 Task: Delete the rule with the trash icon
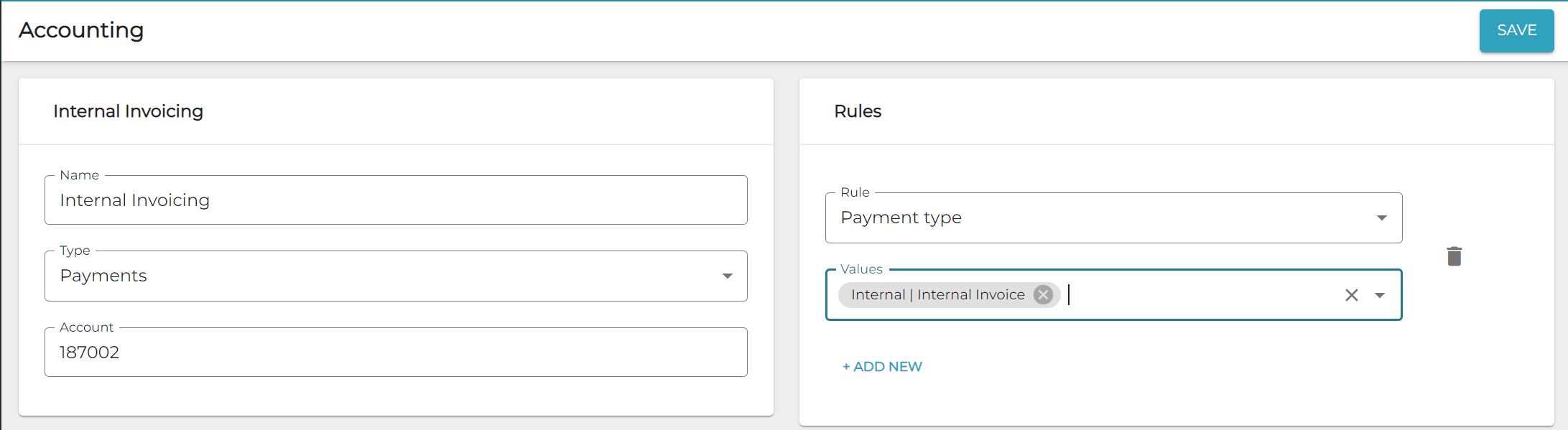tap(1454, 256)
